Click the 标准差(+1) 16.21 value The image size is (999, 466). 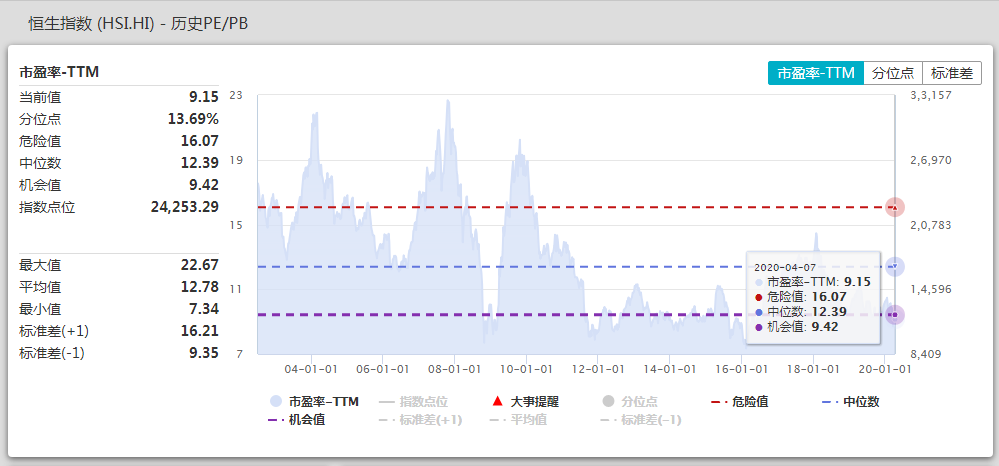click(200, 331)
